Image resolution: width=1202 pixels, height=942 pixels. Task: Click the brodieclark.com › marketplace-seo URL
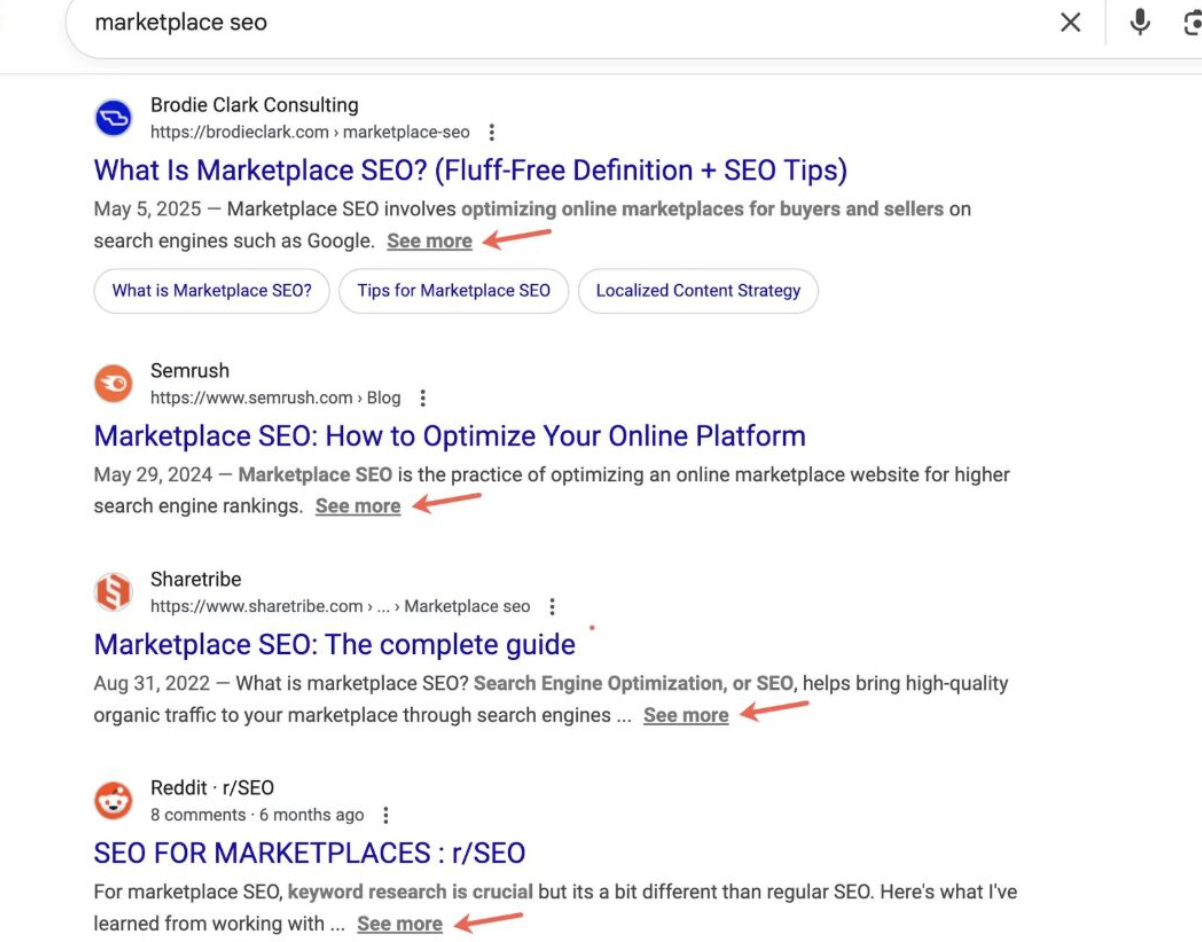pyautogui.click(x=310, y=132)
